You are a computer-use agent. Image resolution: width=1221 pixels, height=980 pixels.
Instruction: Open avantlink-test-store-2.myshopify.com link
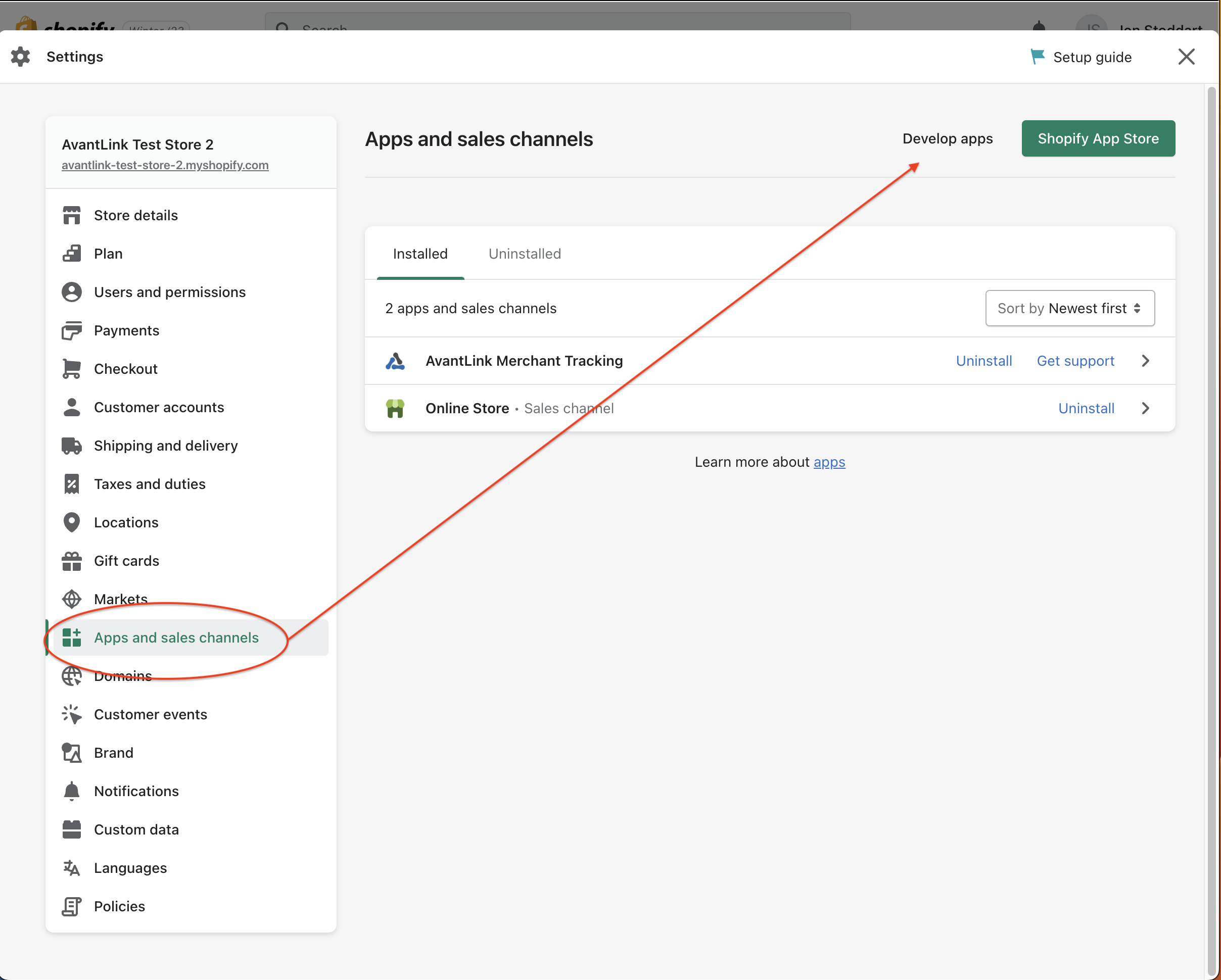(165, 165)
